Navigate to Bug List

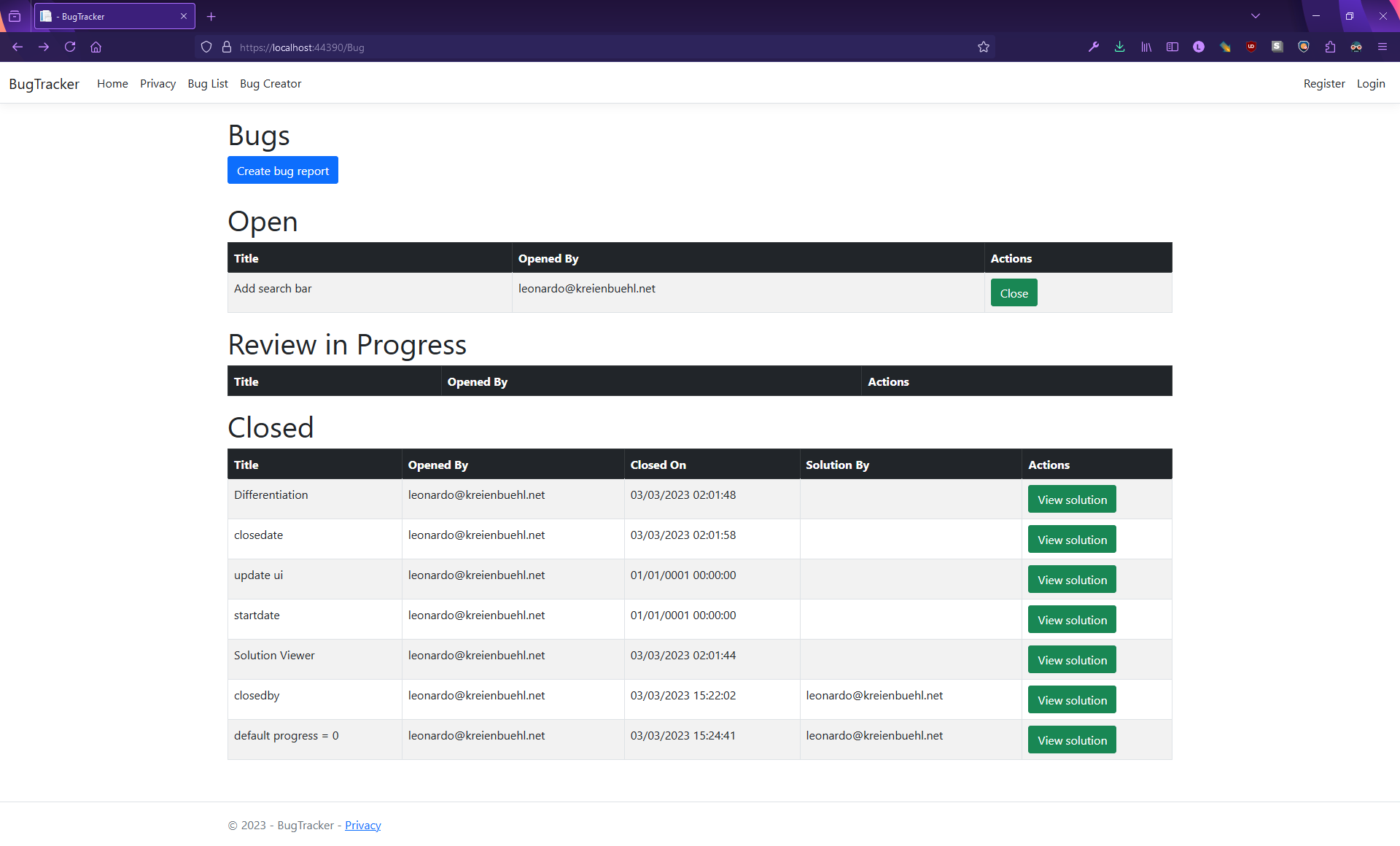(x=207, y=83)
